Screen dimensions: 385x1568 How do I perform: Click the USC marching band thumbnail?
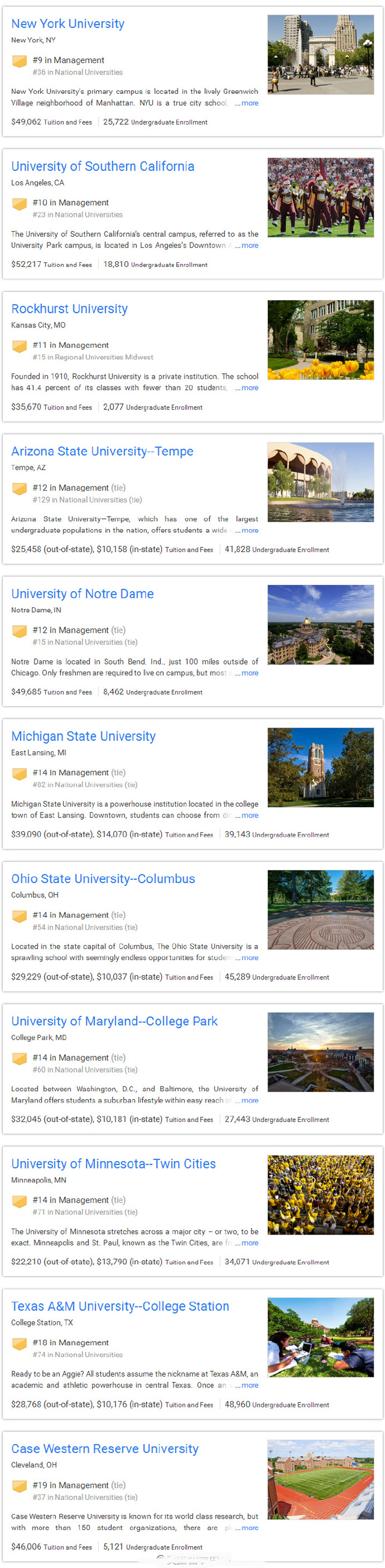[321, 197]
